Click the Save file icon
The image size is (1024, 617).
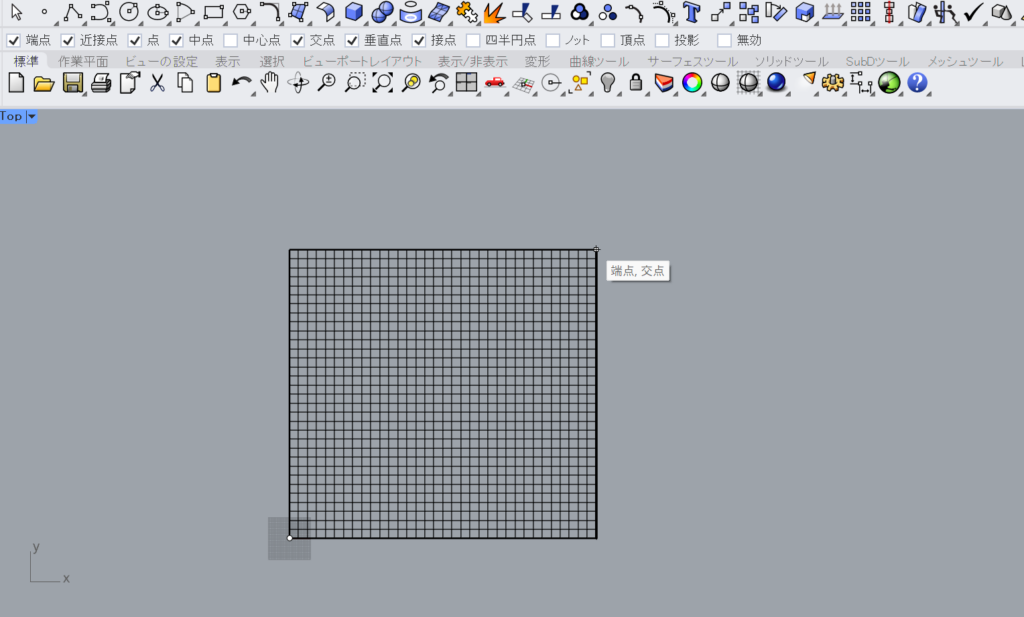[x=72, y=83]
